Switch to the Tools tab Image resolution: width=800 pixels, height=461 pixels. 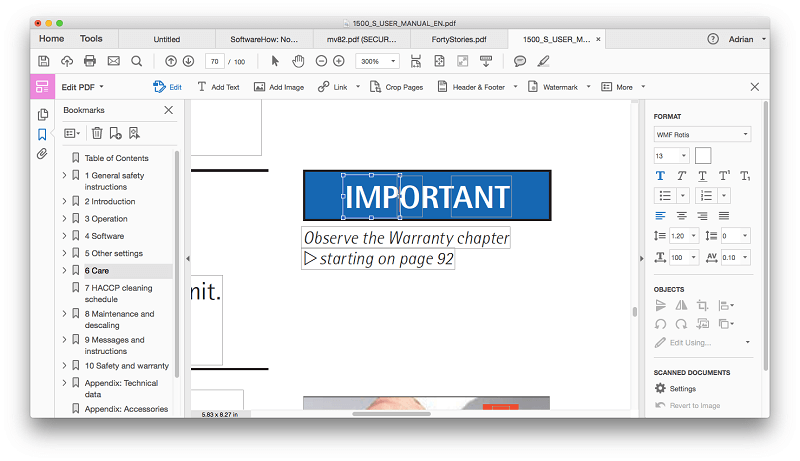point(91,39)
